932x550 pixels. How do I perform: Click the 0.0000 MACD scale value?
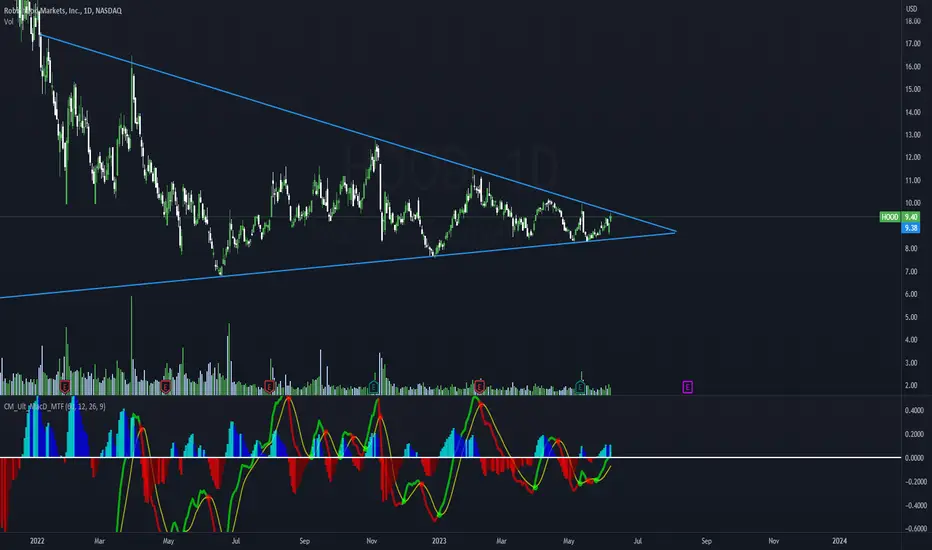914,458
